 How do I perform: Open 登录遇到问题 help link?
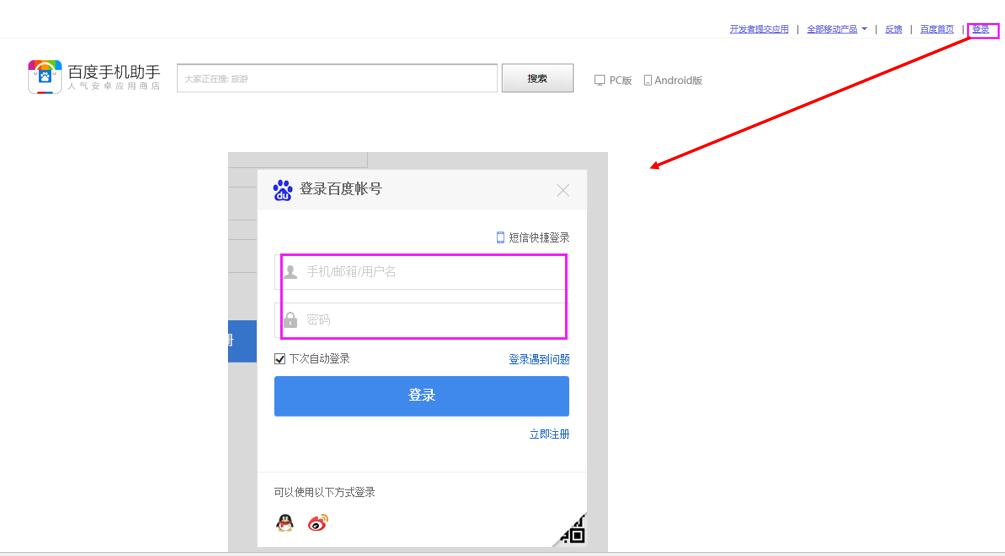pyautogui.click(x=539, y=359)
